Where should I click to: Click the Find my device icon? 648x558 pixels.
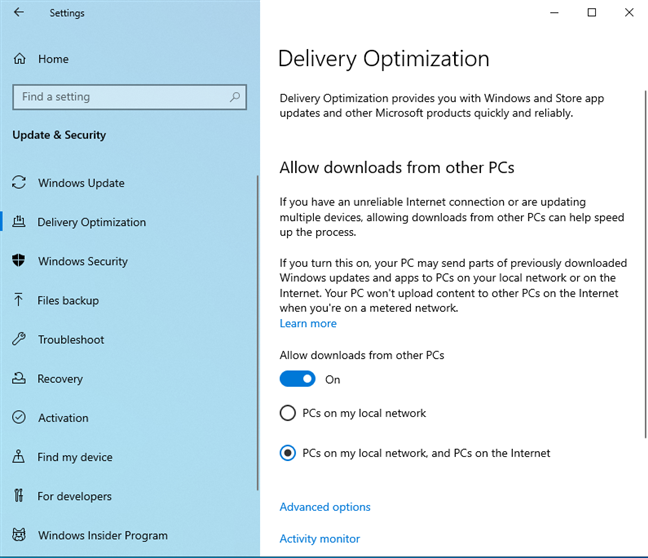(18, 456)
